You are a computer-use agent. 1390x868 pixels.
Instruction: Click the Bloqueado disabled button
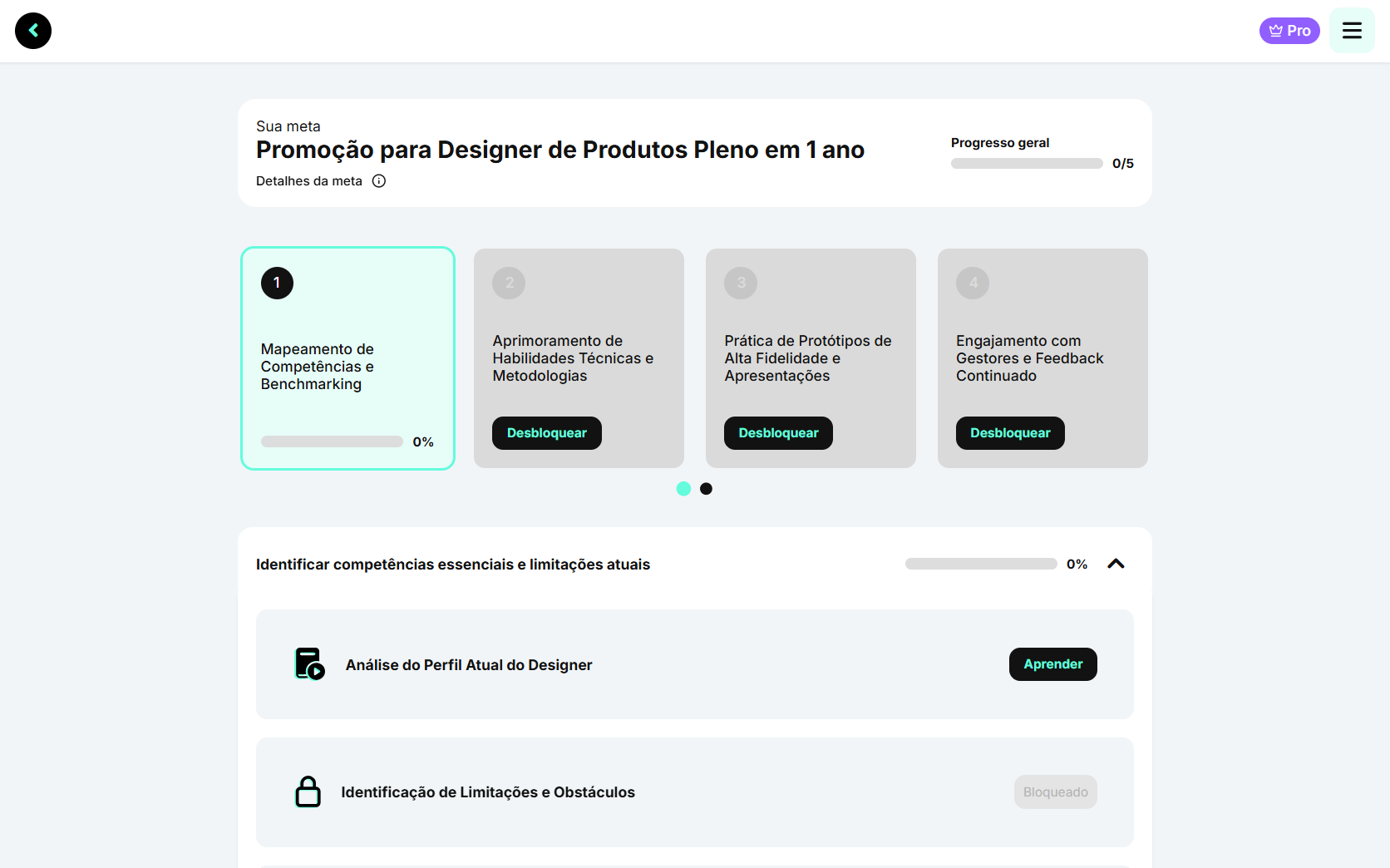[x=1055, y=792]
